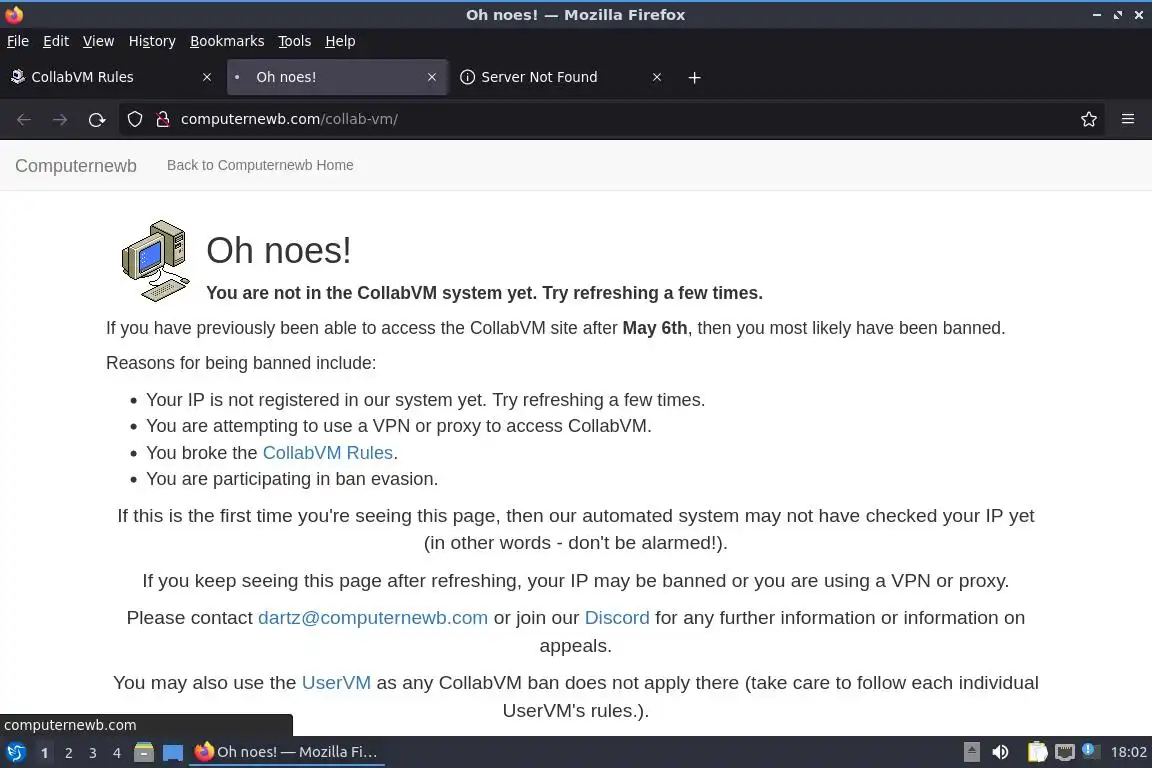The width and height of the screenshot is (1152, 768).
Task: Open the CollabVM Rules link
Action: tap(328, 453)
